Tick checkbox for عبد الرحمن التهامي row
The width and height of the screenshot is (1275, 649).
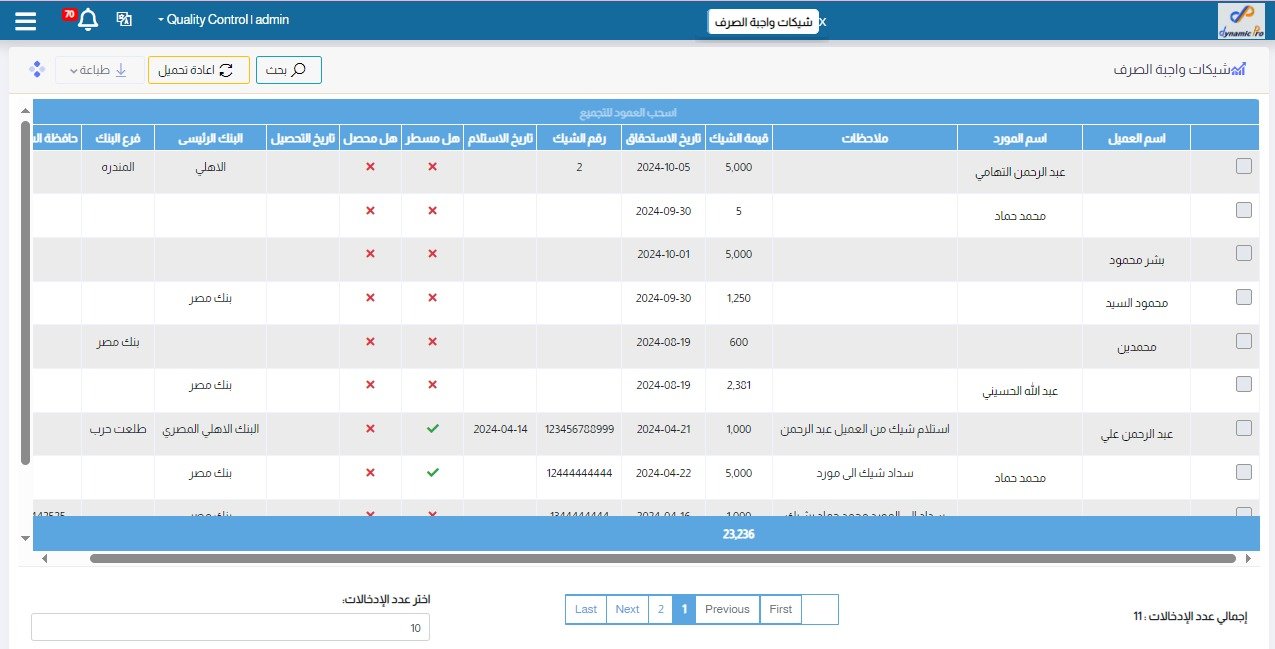(x=1243, y=167)
